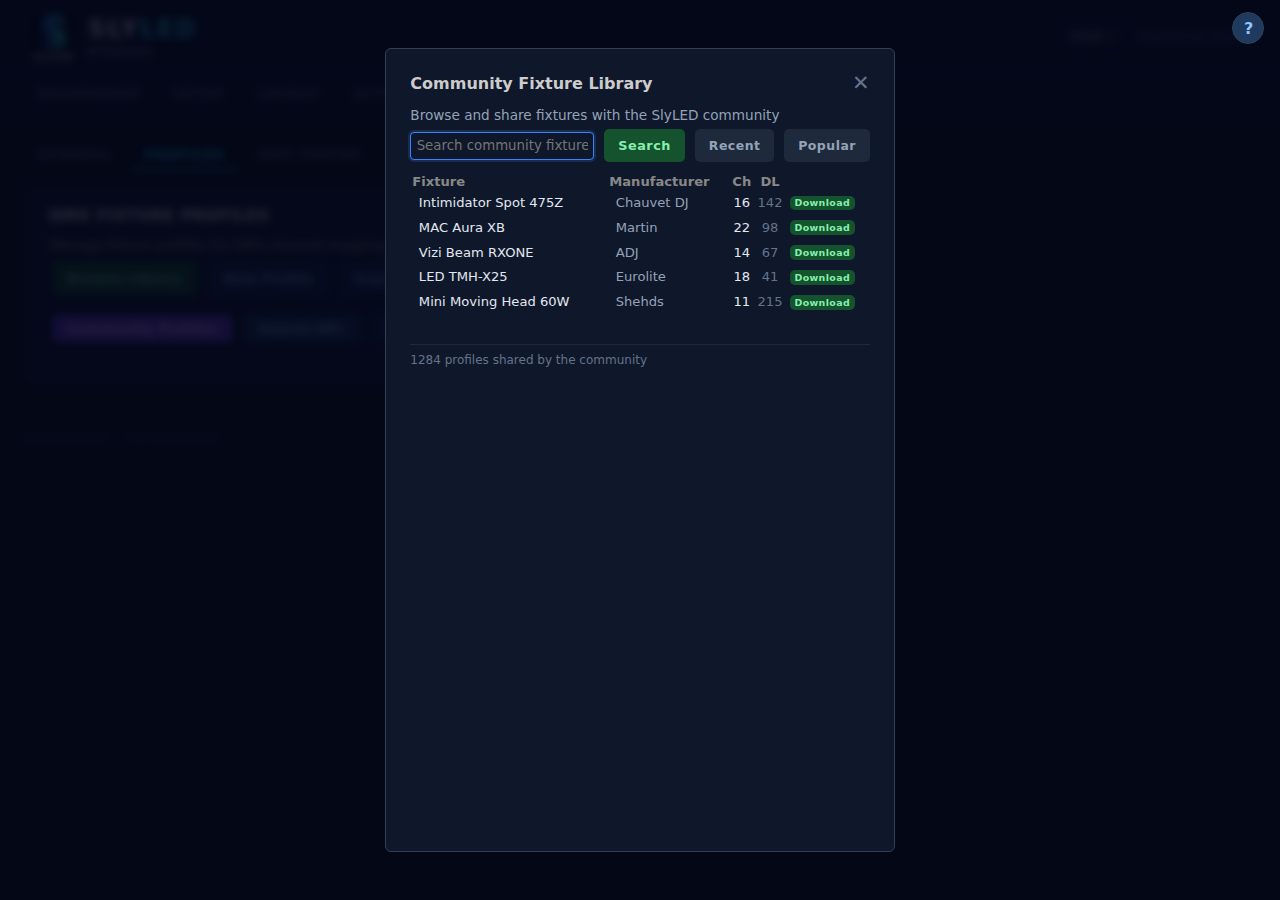Download the LED TMH-X25 profile

[x=822, y=278]
